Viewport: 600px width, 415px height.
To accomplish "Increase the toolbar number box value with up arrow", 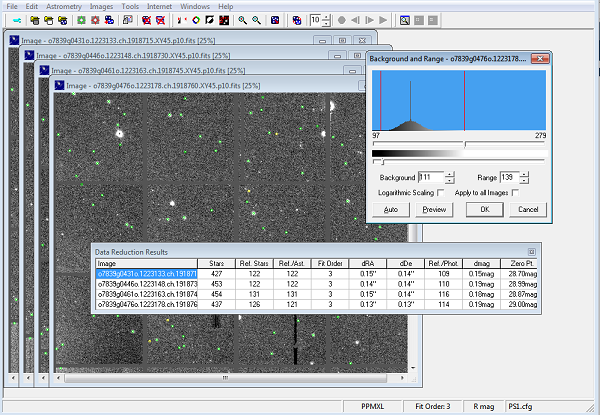I will [326, 17].
